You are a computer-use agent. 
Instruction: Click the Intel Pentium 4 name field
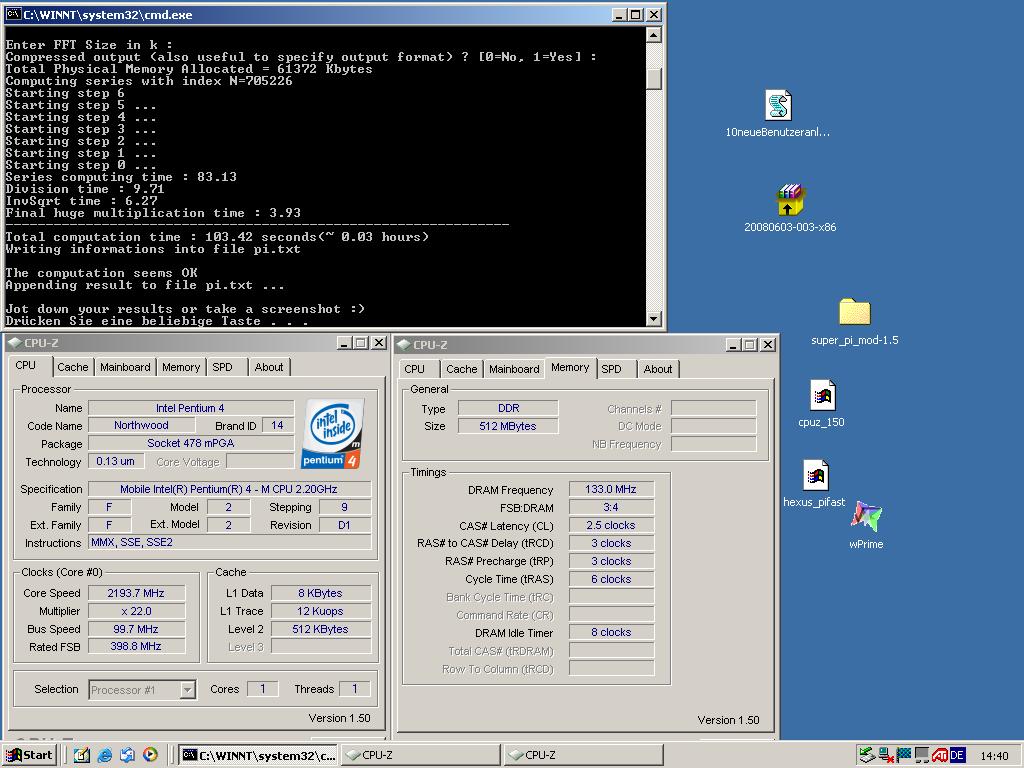coord(191,408)
